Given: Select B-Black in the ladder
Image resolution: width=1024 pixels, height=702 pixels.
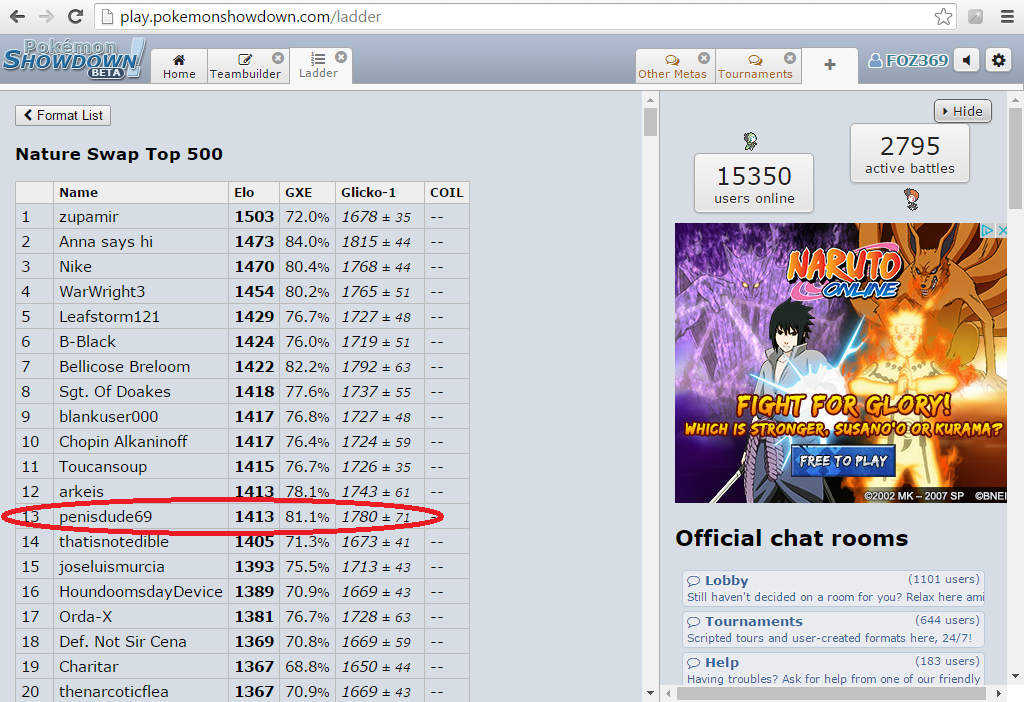Looking at the screenshot, I should [x=88, y=342].
